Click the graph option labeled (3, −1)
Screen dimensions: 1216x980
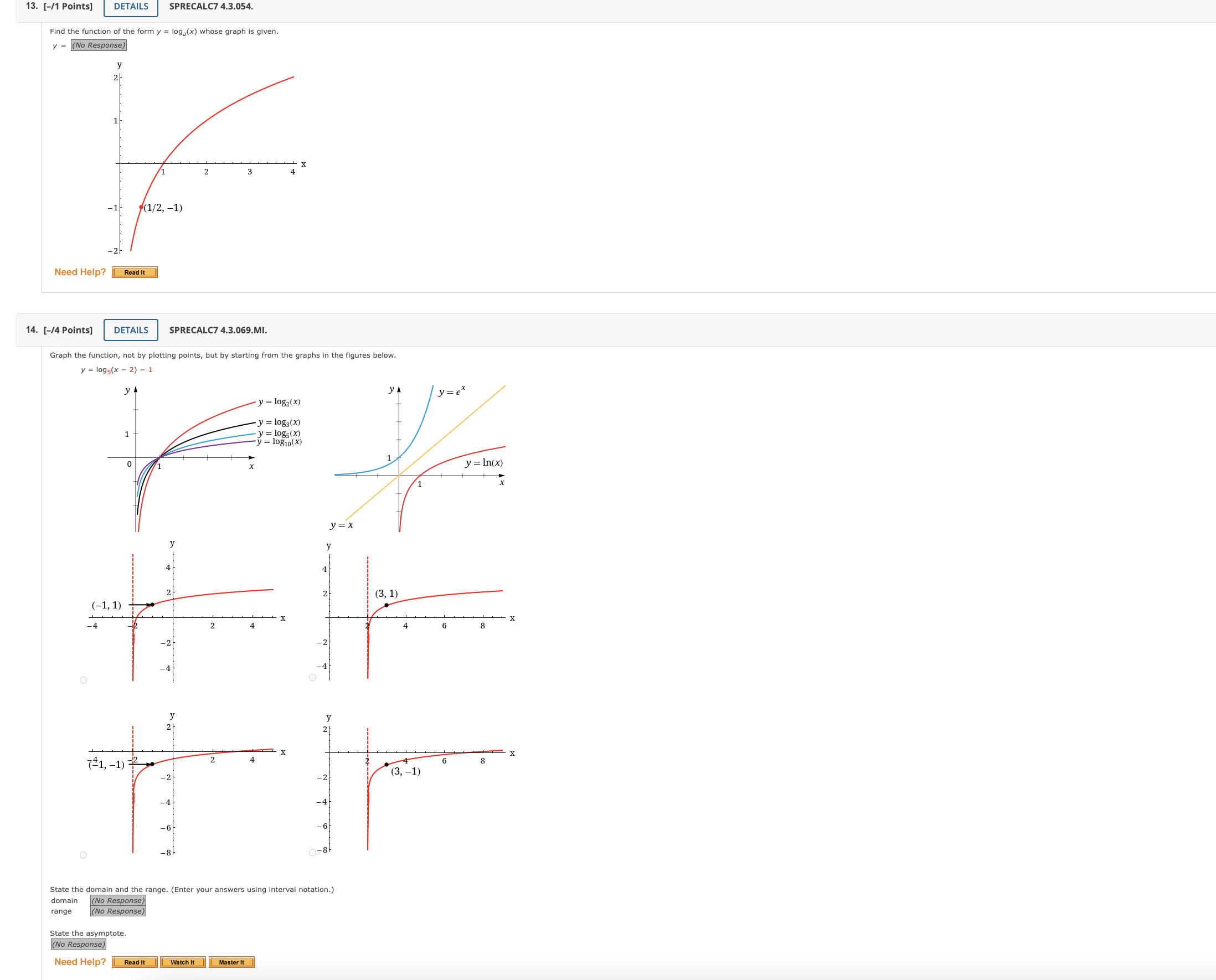pos(418,790)
